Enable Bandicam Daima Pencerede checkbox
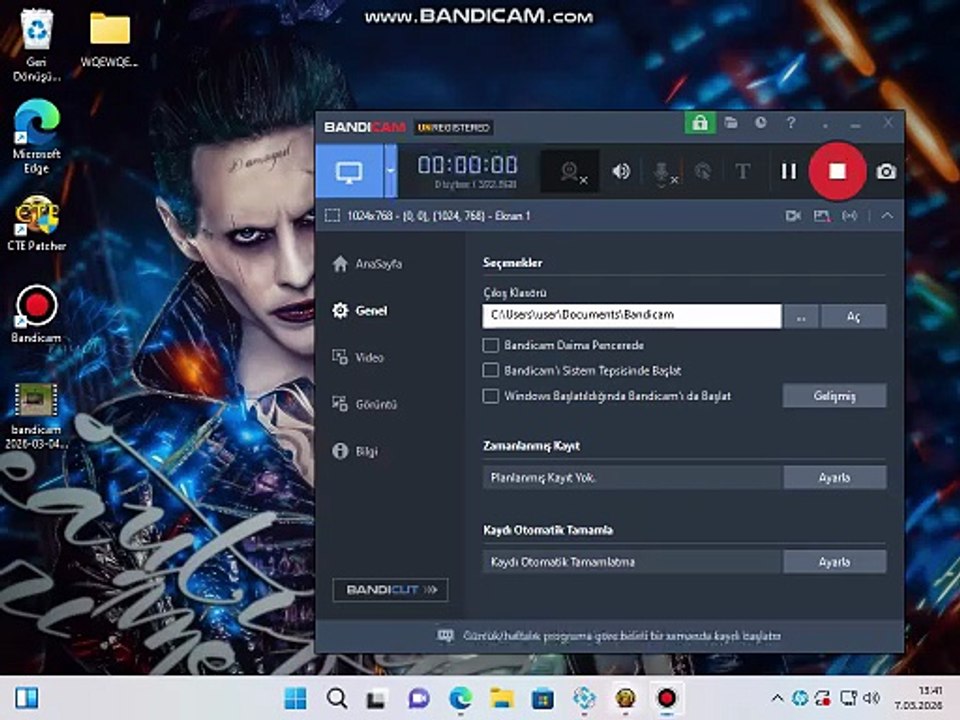Viewport: 960px width, 720px height. click(x=490, y=345)
